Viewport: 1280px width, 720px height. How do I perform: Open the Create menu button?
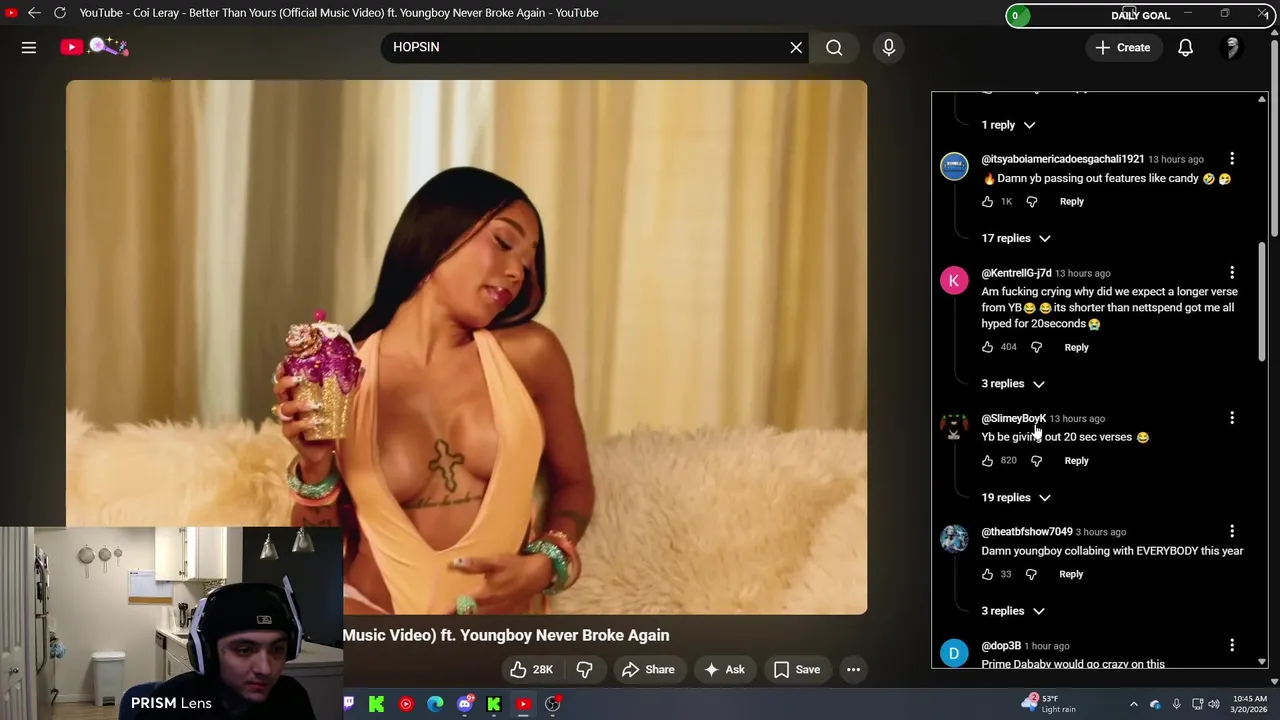coord(1123,47)
